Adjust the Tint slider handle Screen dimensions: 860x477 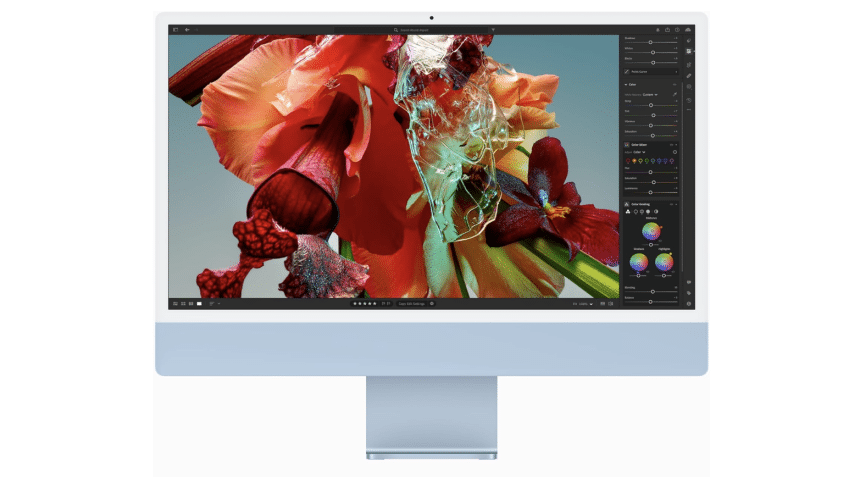coord(653,115)
